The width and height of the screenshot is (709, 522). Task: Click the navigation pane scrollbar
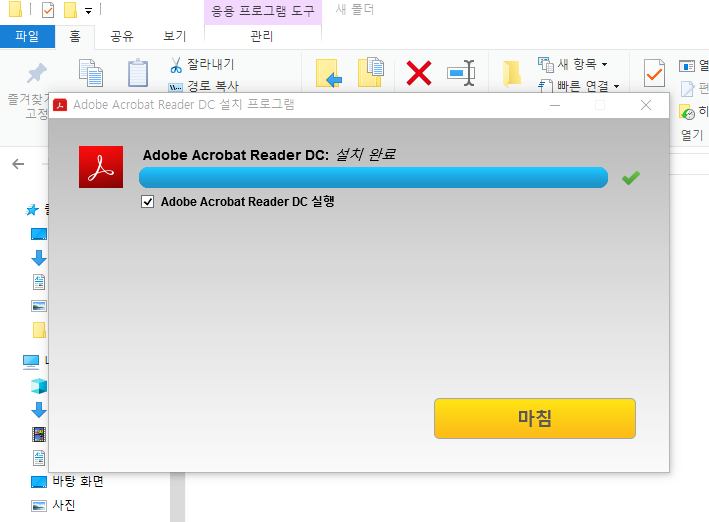[x=178, y=497]
